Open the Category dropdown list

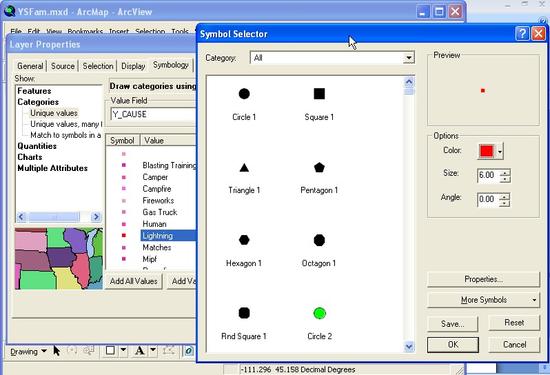pos(408,58)
